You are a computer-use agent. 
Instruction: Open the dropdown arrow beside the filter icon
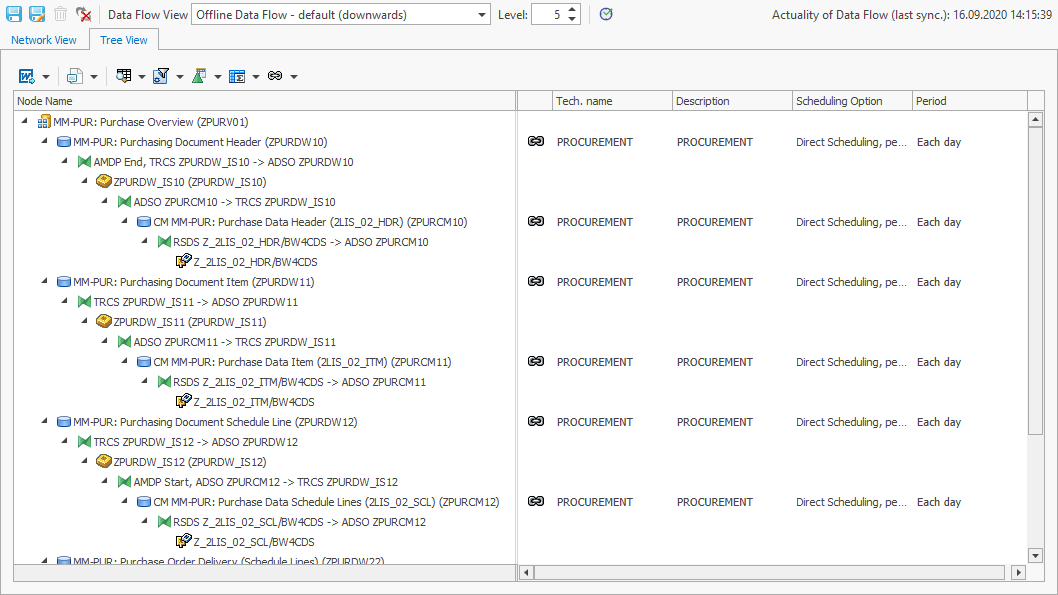tap(177, 75)
